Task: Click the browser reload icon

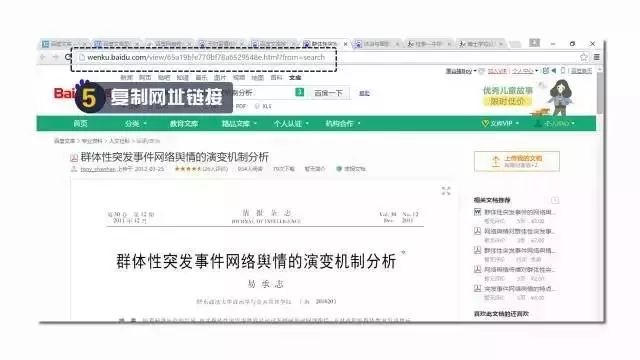Action: point(68,57)
